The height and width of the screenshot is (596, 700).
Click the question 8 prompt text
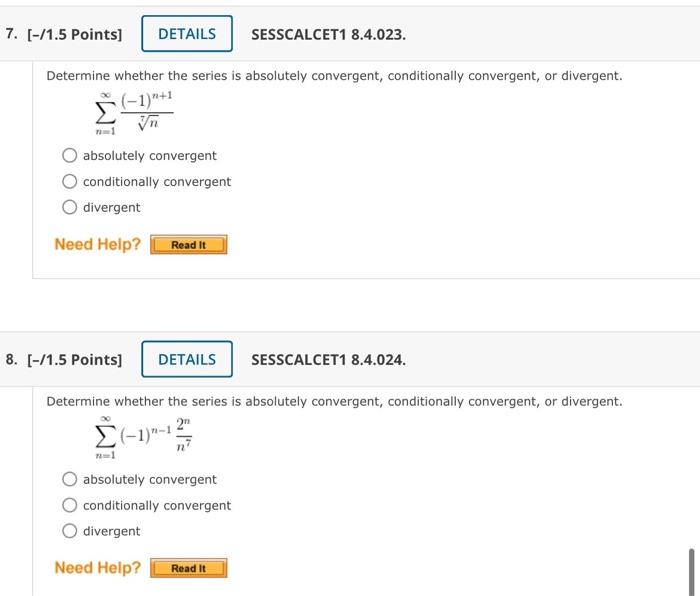pyautogui.click(x=334, y=402)
